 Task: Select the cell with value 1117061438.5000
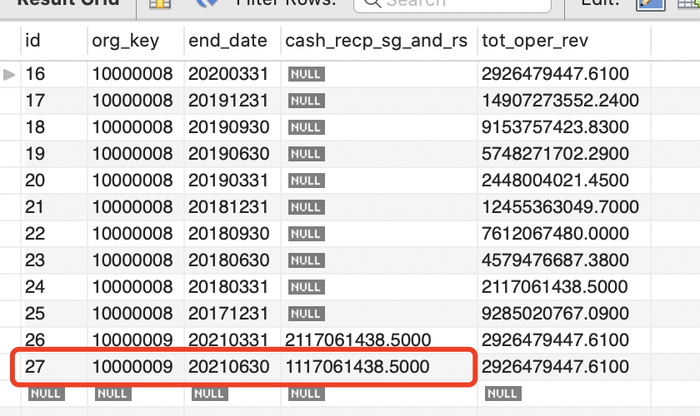coord(357,367)
